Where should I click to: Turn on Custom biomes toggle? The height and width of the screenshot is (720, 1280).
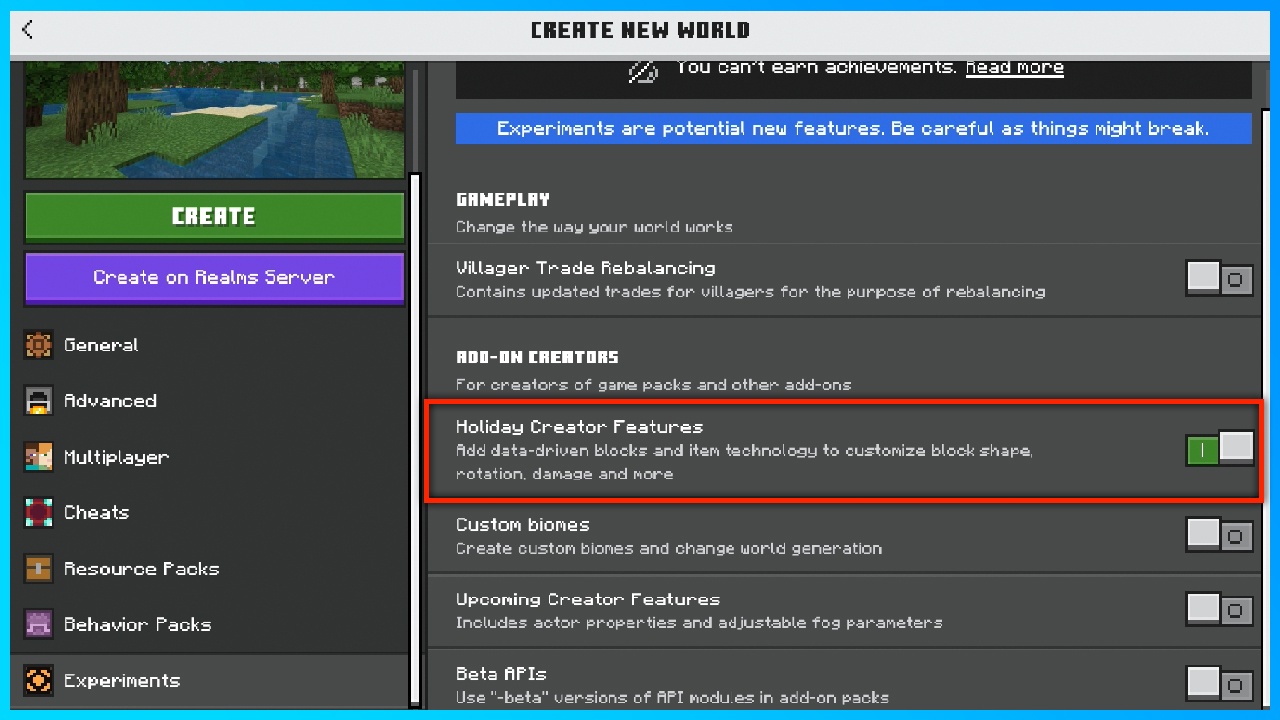click(x=1219, y=536)
